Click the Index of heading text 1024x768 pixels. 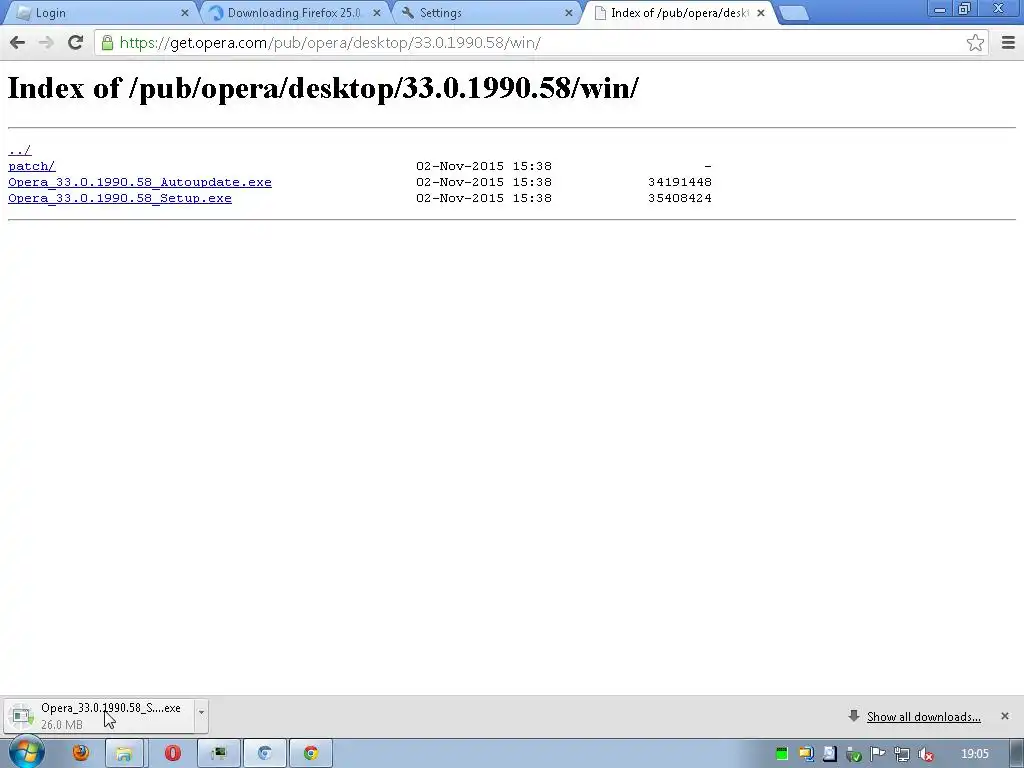tap(323, 88)
